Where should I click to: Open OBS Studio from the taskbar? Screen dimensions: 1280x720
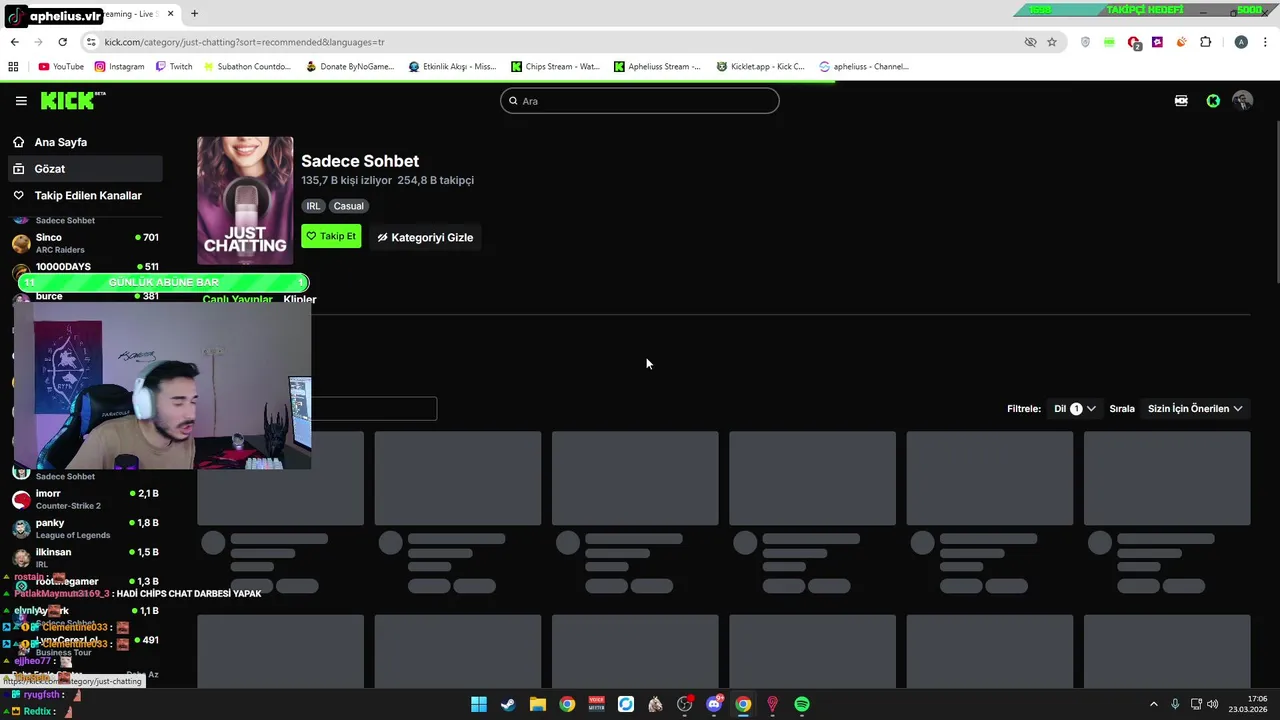pyautogui.click(x=685, y=704)
